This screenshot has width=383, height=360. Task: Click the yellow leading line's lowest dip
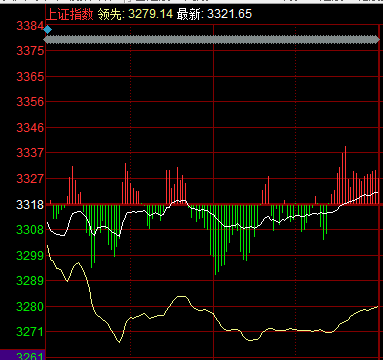tap(119, 341)
